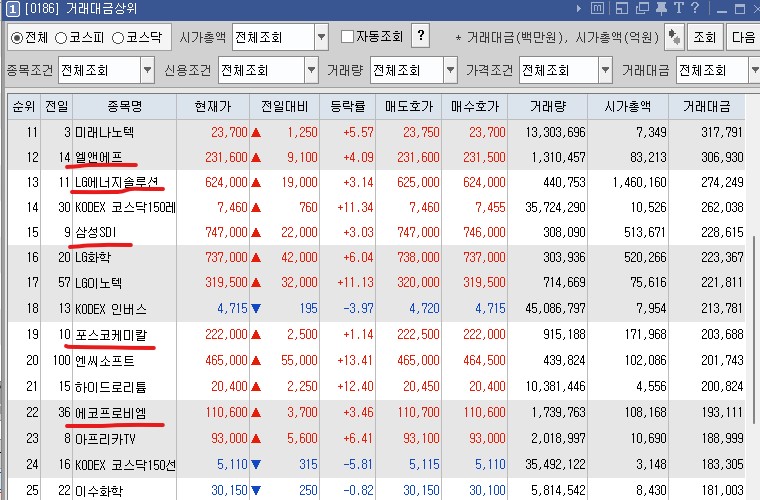Screen dimensions: 760x500
Task: Click the 조회 search button
Action: (704, 37)
